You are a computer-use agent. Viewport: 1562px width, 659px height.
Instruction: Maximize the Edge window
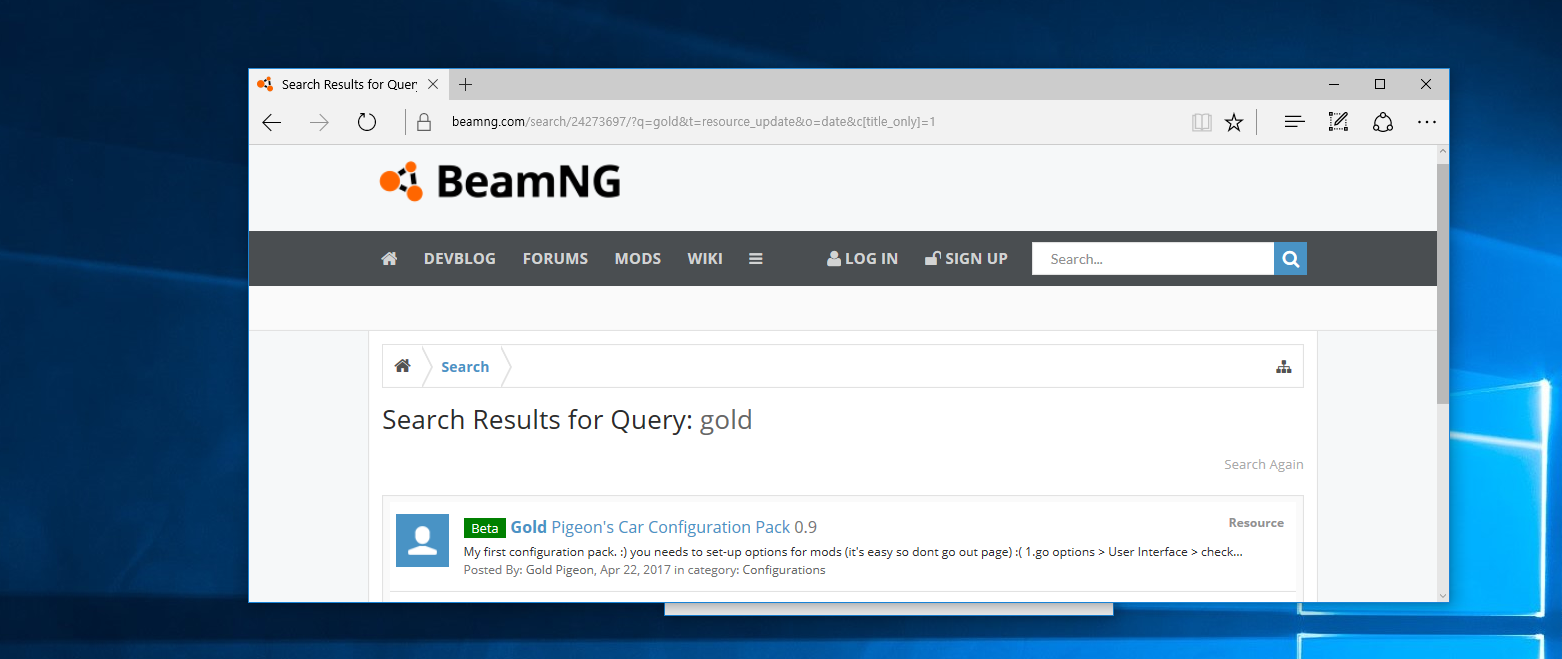click(1380, 85)
